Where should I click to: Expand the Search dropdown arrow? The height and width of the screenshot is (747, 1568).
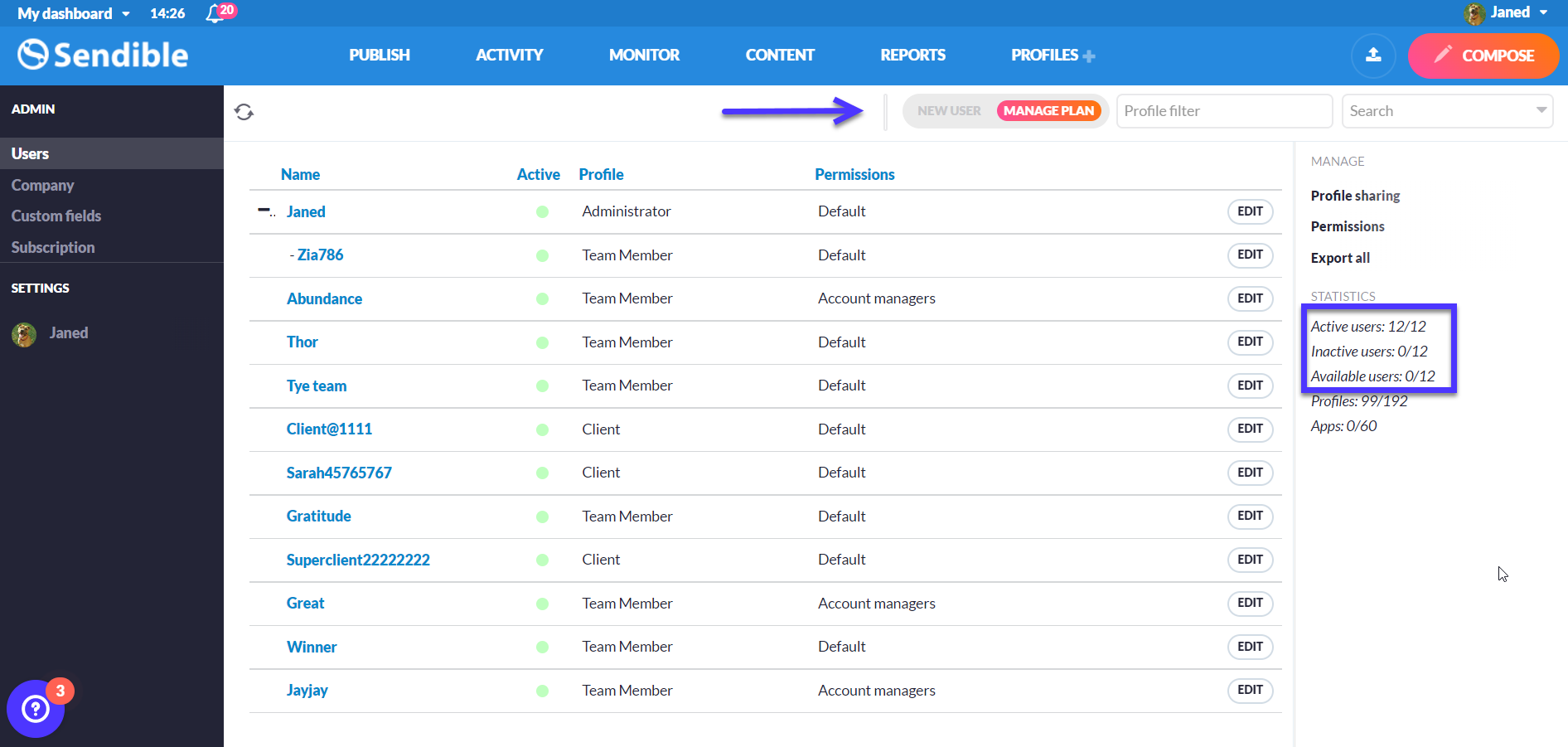(x=1541, y=110)
